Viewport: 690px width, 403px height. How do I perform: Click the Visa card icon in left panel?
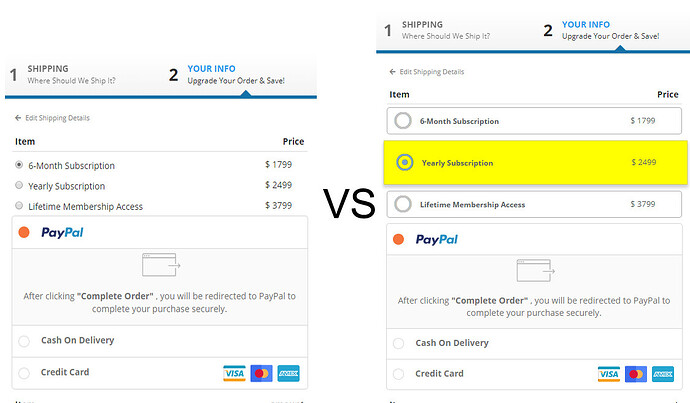(234, 373)
